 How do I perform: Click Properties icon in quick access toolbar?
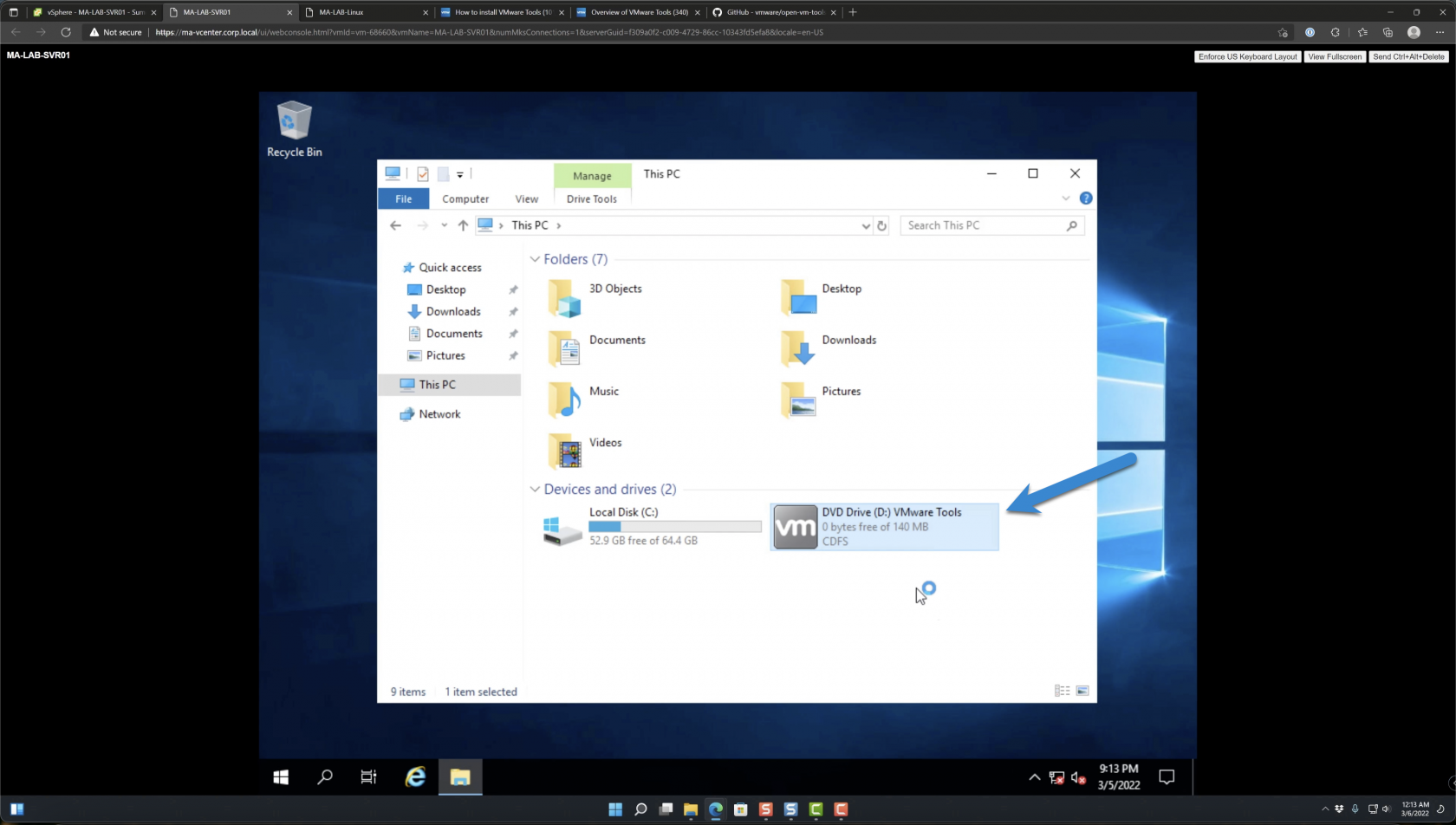tap(423, 174)
